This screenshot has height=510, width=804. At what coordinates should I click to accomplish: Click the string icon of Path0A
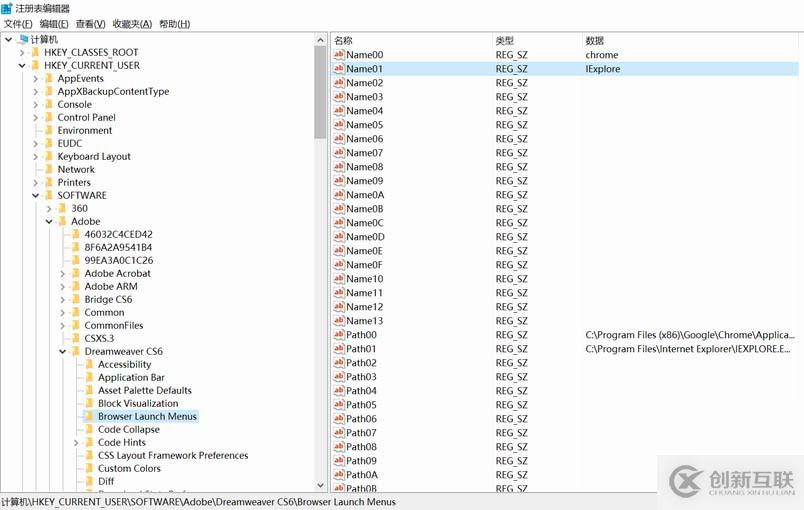click(339, 475)
